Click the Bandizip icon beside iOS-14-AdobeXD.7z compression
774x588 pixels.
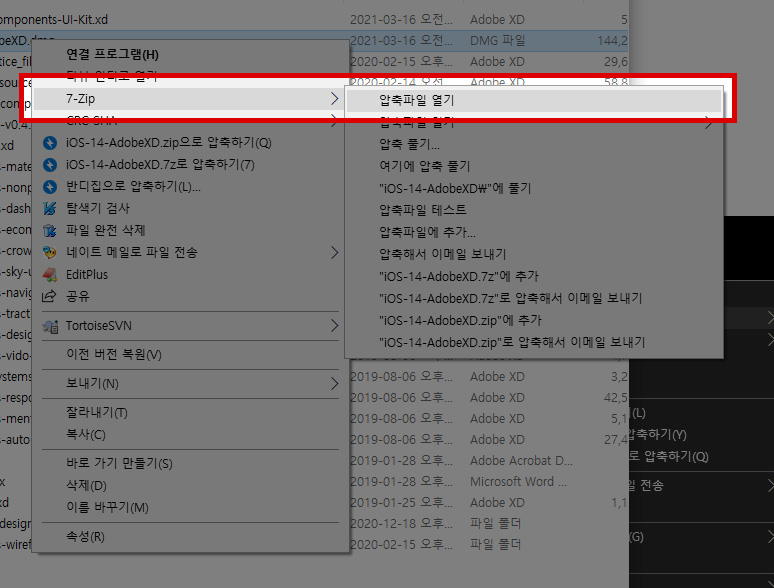click(50, 164)
